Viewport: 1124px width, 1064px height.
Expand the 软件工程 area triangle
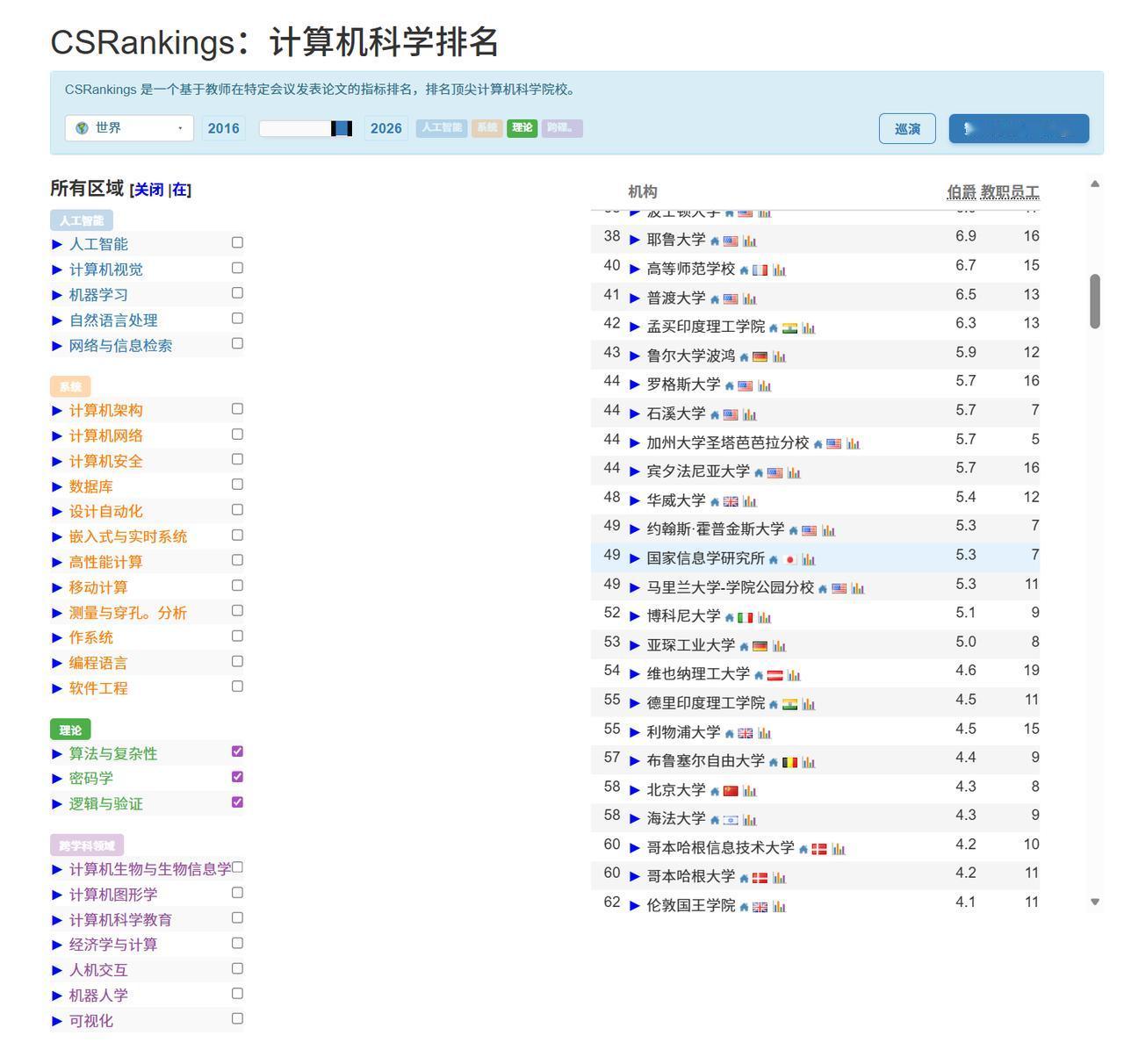coord(57,688)
